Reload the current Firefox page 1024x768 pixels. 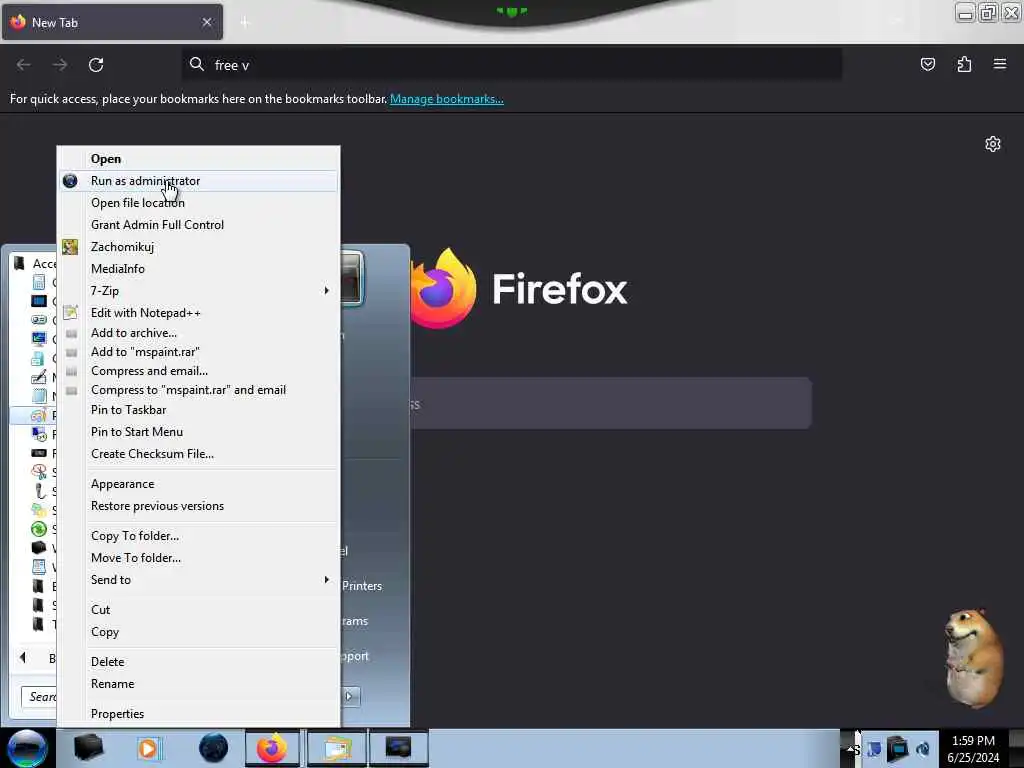[96, 65]
